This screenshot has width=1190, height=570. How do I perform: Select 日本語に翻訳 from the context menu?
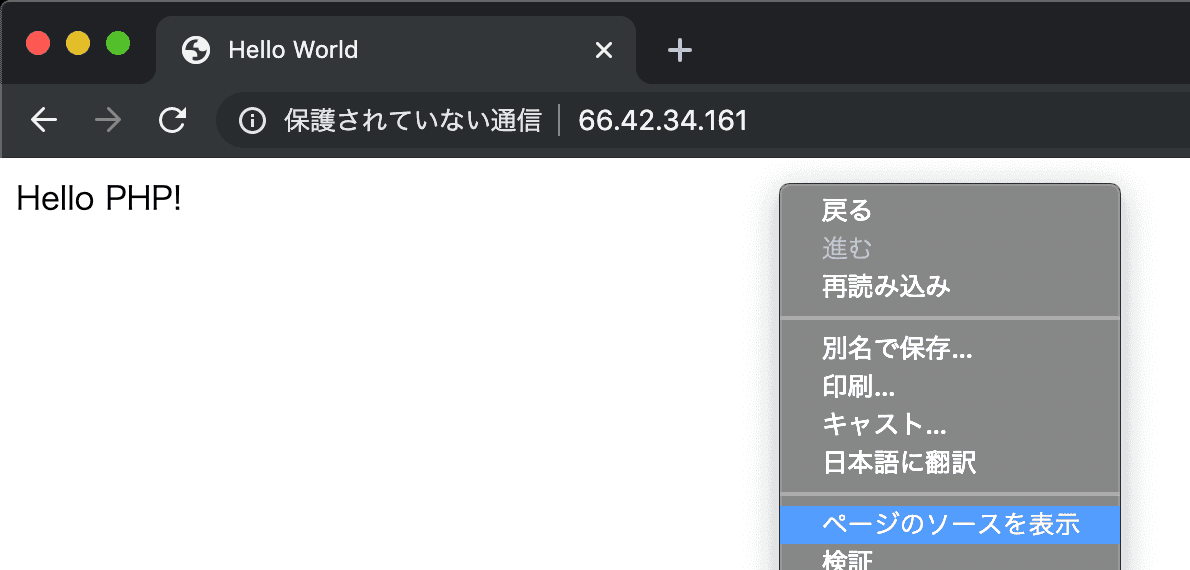pos(899,463)
